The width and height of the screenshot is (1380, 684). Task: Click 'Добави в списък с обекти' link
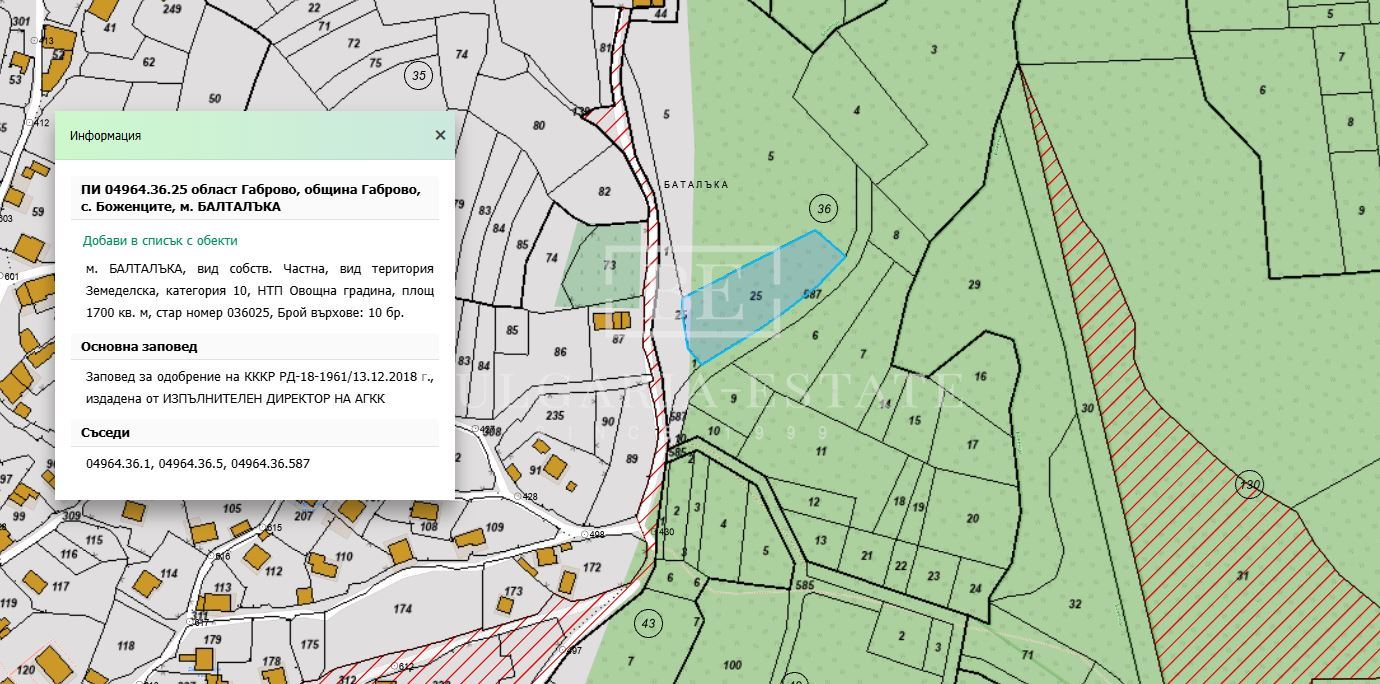pos(160,241)
